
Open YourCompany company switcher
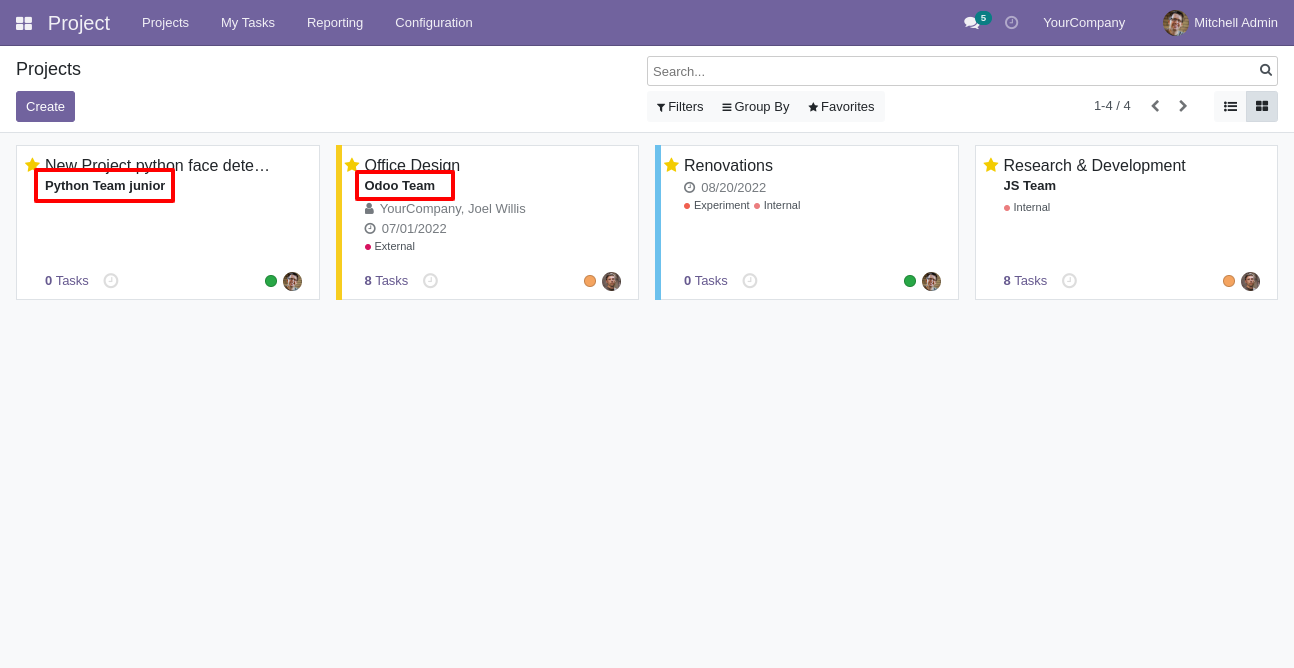click(1084, 22)
